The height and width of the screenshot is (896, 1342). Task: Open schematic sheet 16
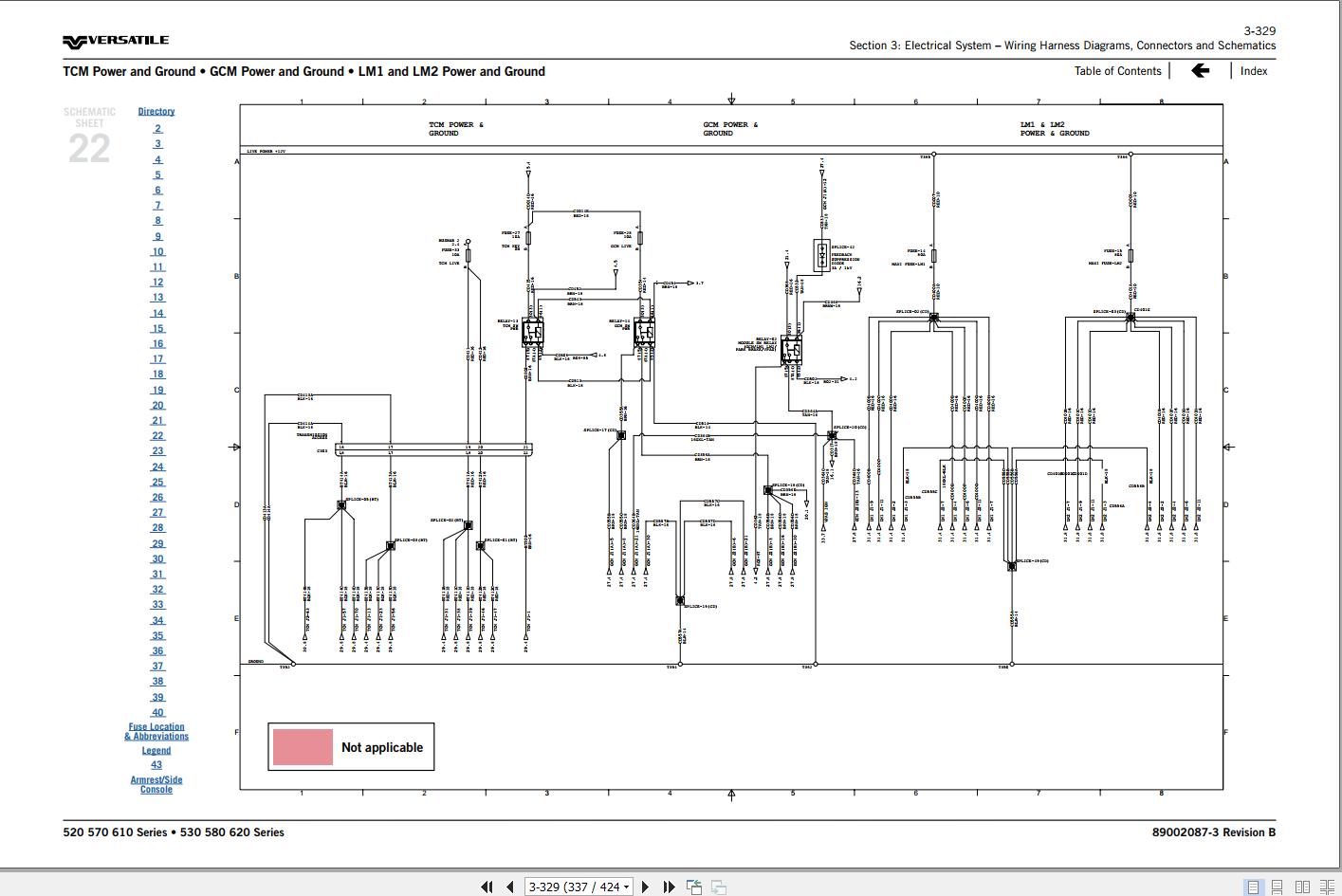(157, 343)
